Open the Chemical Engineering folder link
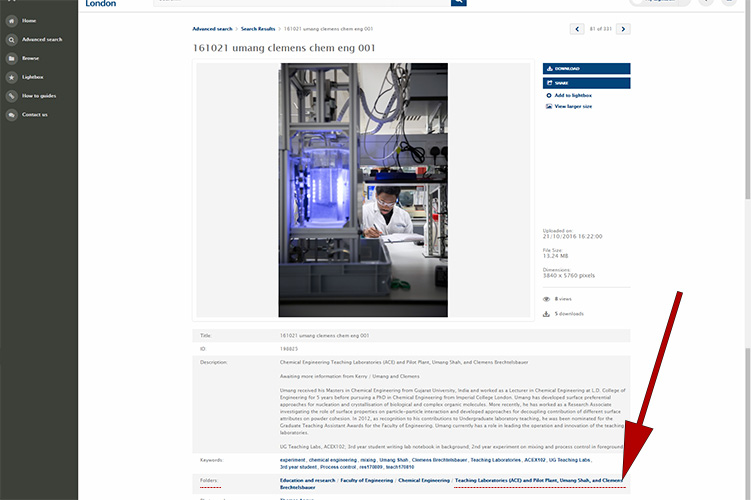This screenshot has height=500, width=751. [424, 481]
